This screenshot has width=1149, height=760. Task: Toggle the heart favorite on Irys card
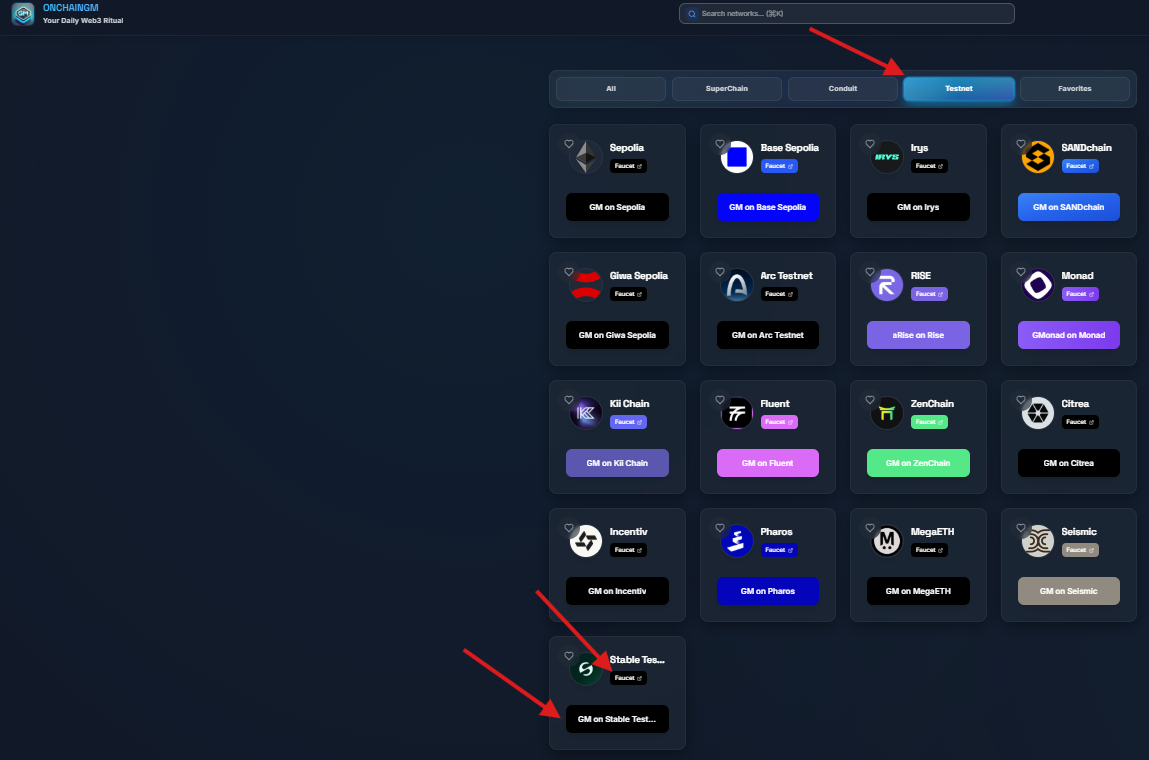click(870, 144)
